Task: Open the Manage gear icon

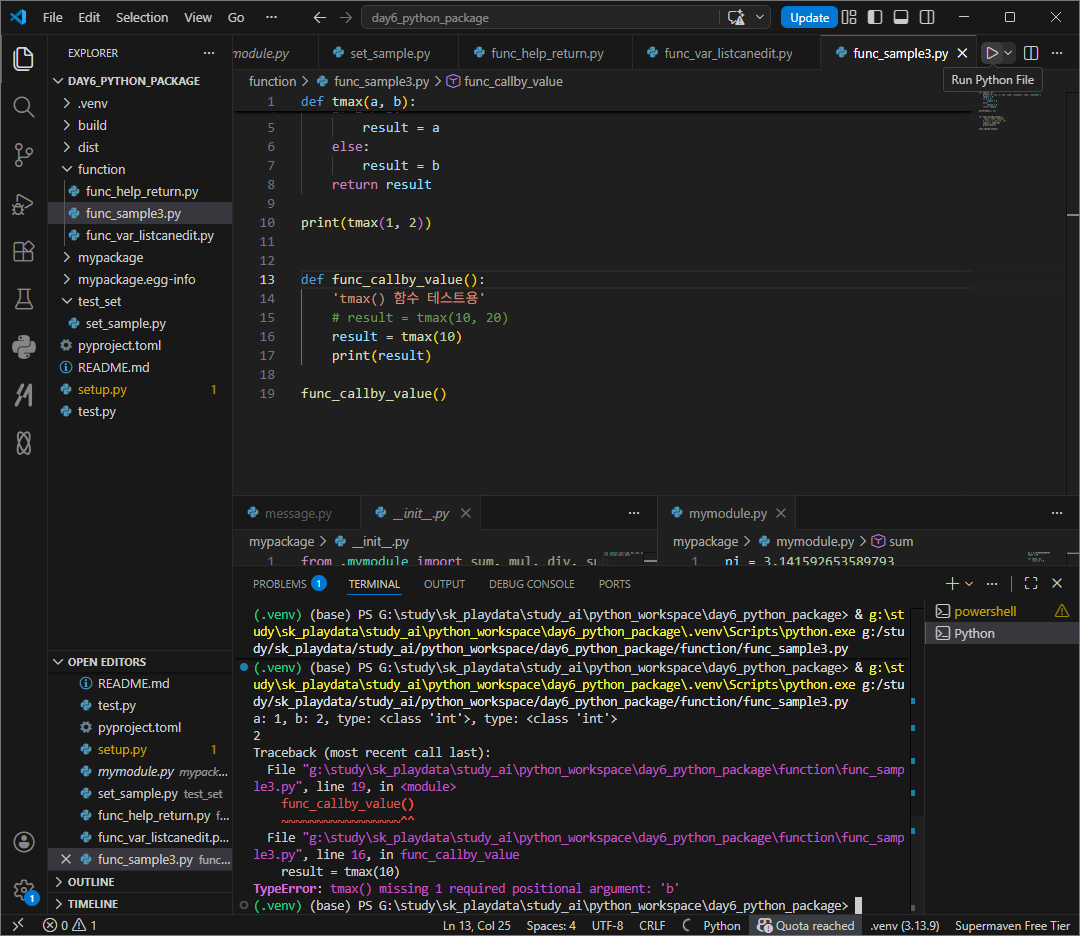Action: pyautogui.click(x=23, y=890)
